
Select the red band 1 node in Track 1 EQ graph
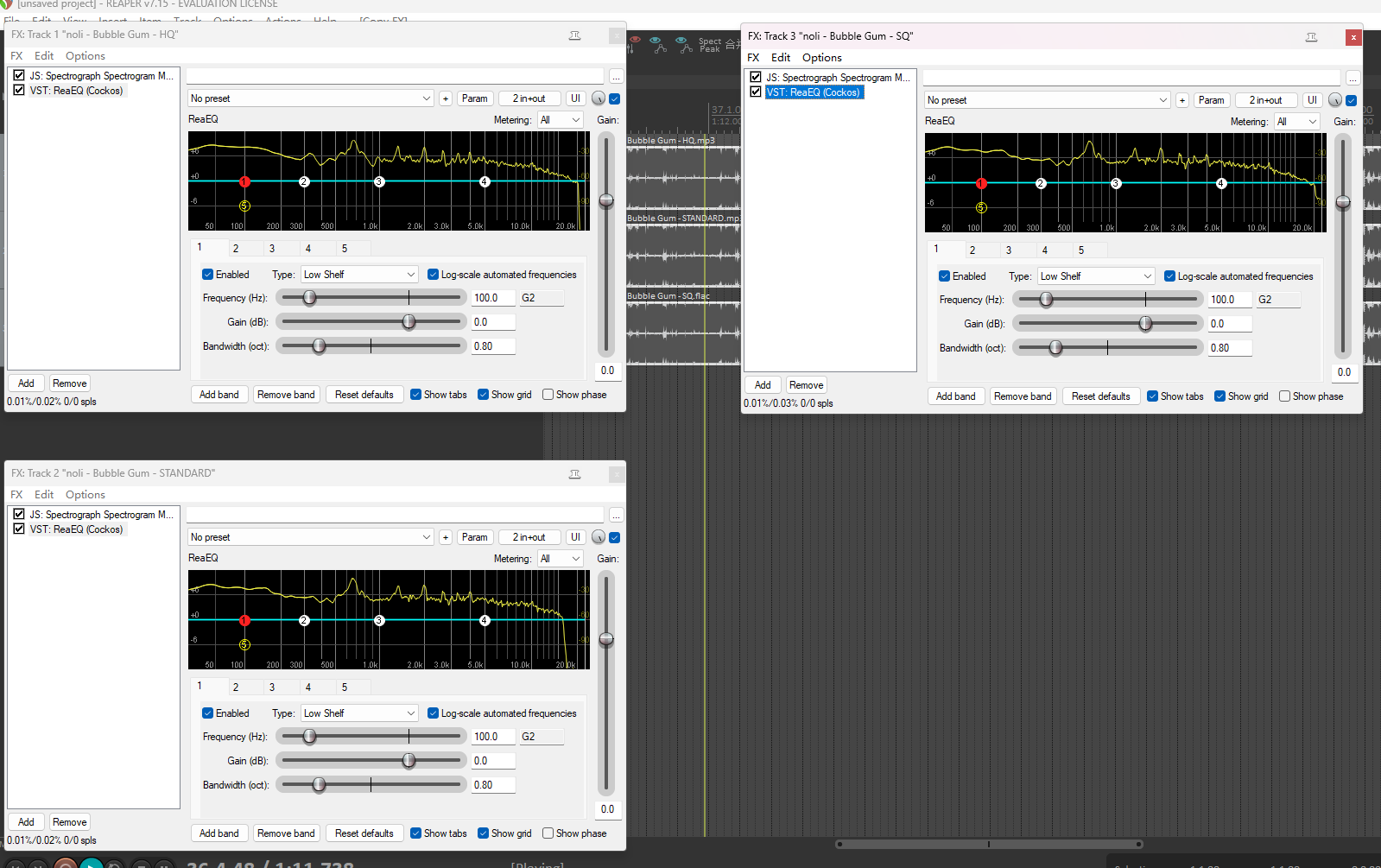tap(244, 181)
